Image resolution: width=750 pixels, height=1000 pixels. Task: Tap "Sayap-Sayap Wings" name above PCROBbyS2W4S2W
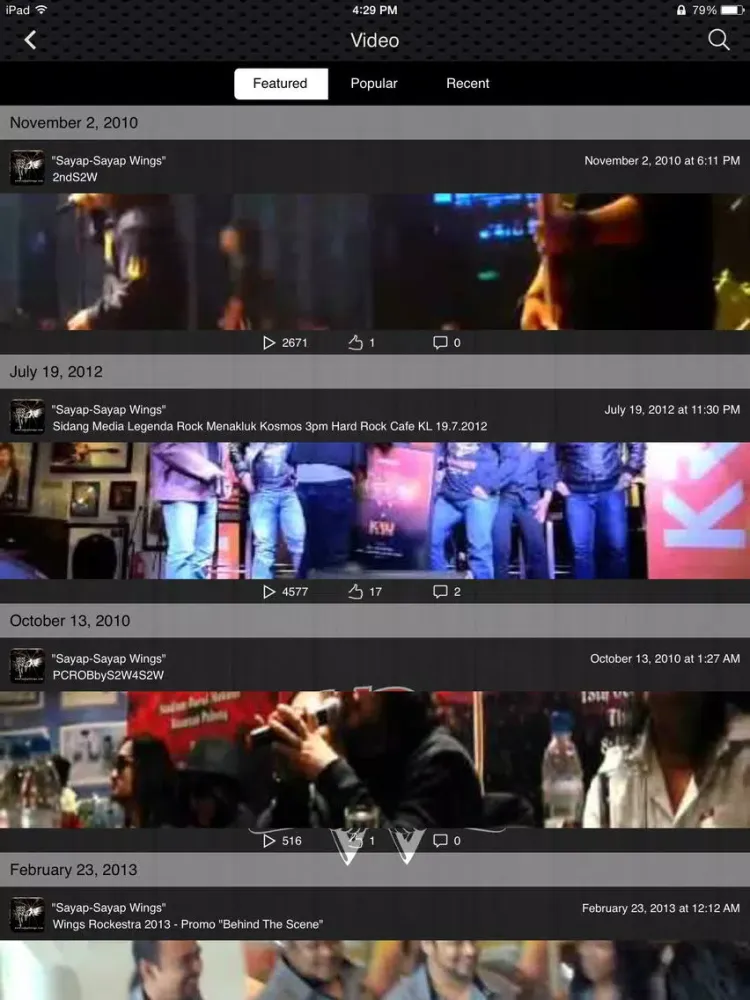(x=108, y=658)
